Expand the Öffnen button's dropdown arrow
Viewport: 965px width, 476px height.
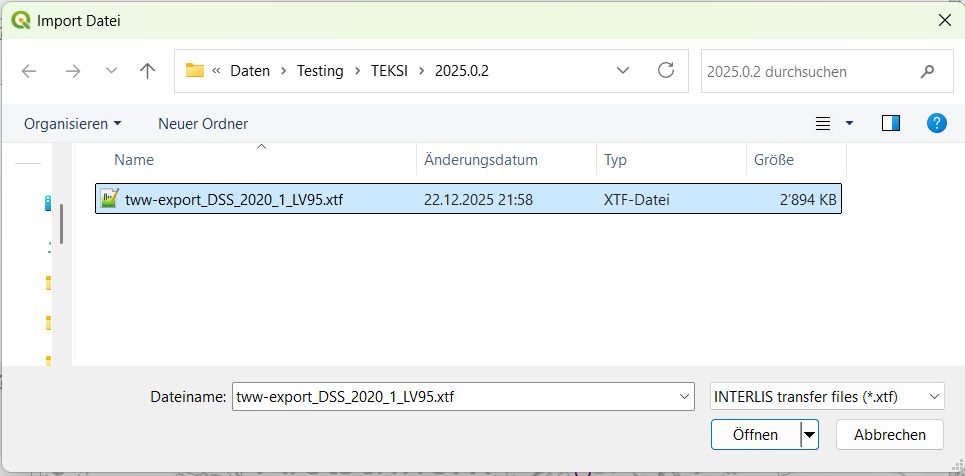809,435
